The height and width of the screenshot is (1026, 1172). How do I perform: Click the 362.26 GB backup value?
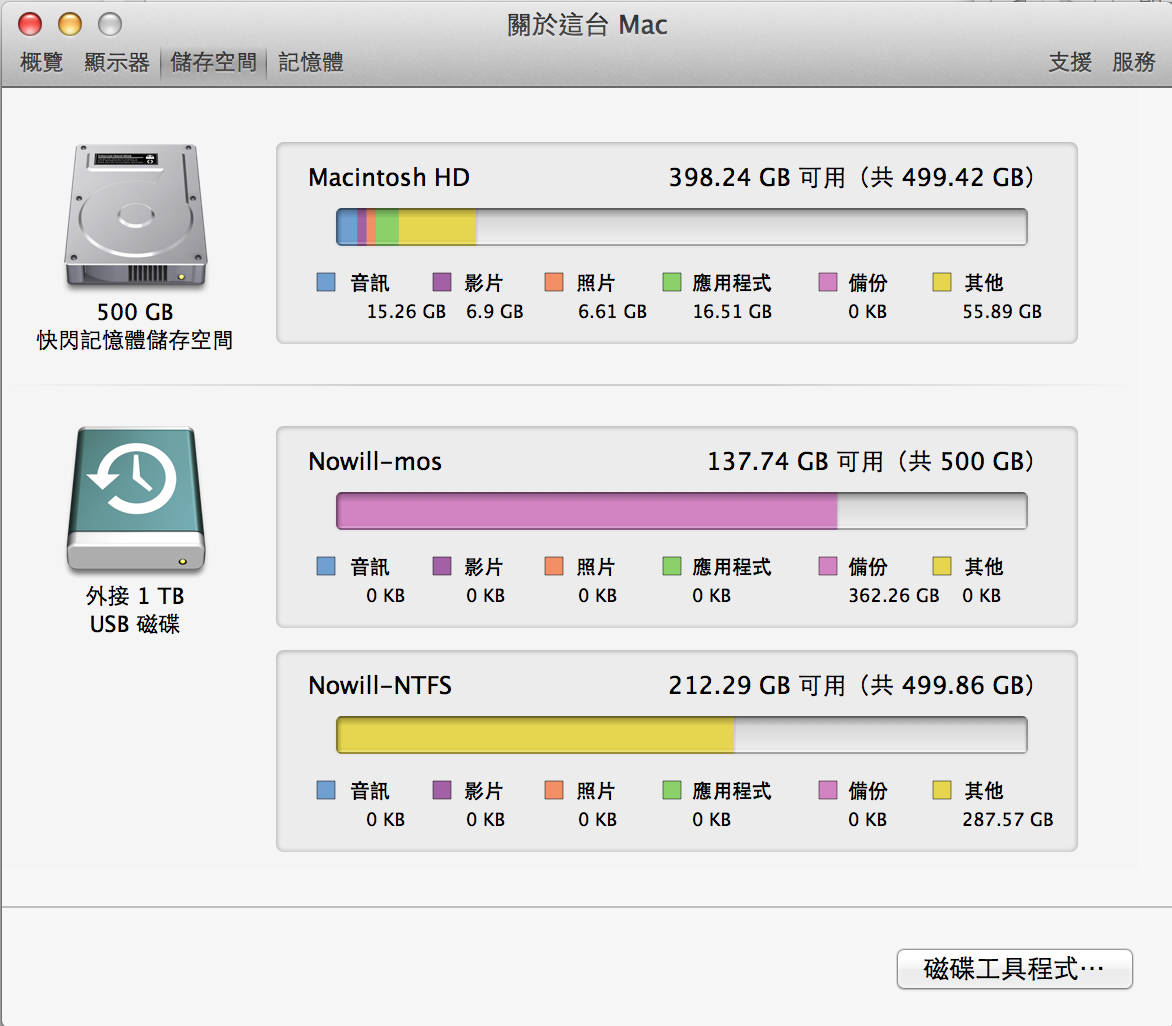pos(893,596)
